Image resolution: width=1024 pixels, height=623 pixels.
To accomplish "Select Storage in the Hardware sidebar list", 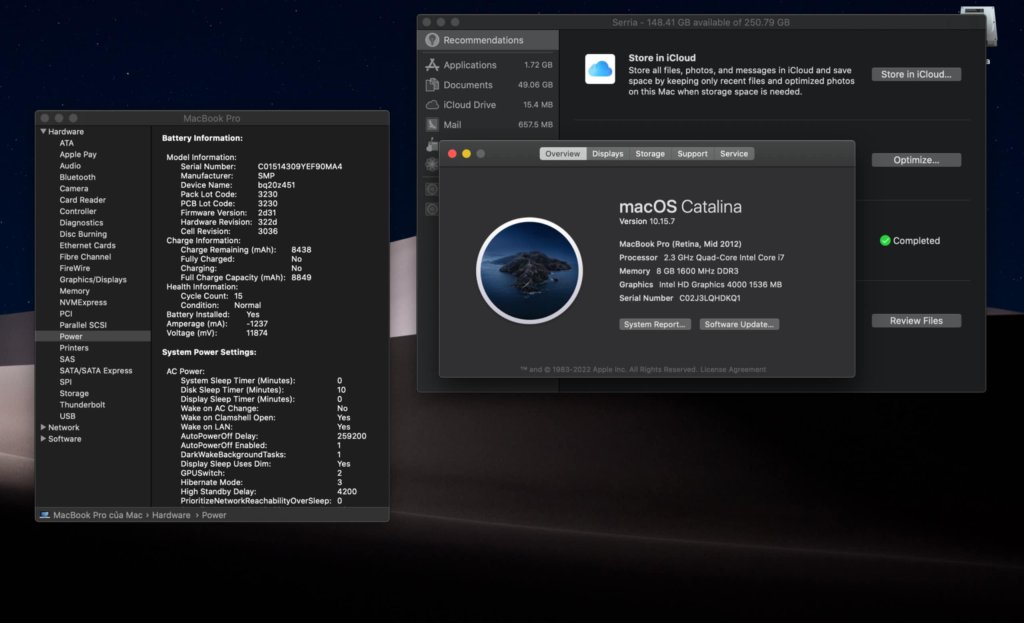I will point(74,393).
